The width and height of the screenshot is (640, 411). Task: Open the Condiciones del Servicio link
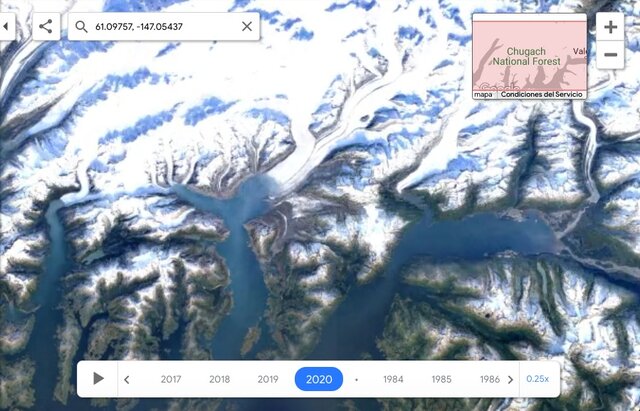tap(541, 95)
